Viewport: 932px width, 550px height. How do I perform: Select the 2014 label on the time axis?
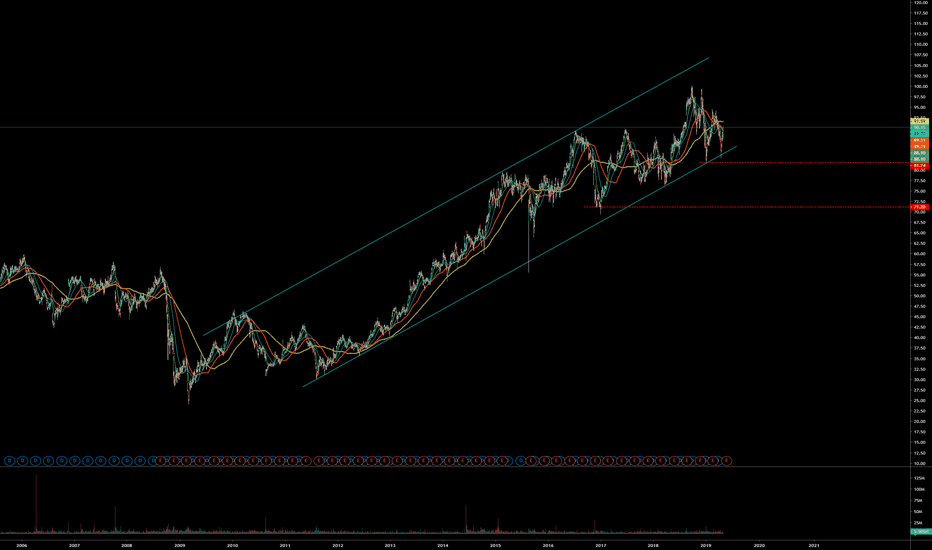click(x=443, y=545)
